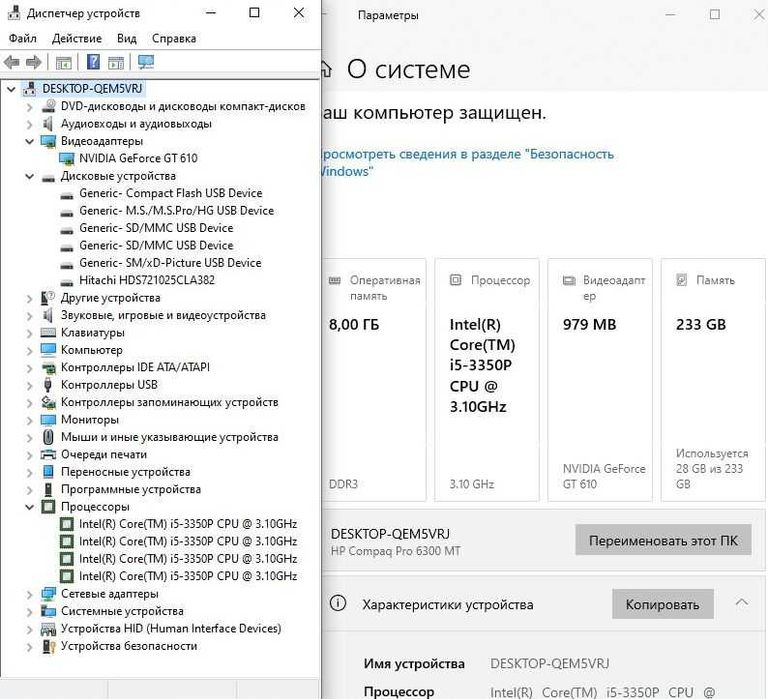This screenshot has width=768, height=699.
Task: Click the IDE ATA/ATAPI controllers icon
Action: 48,367
